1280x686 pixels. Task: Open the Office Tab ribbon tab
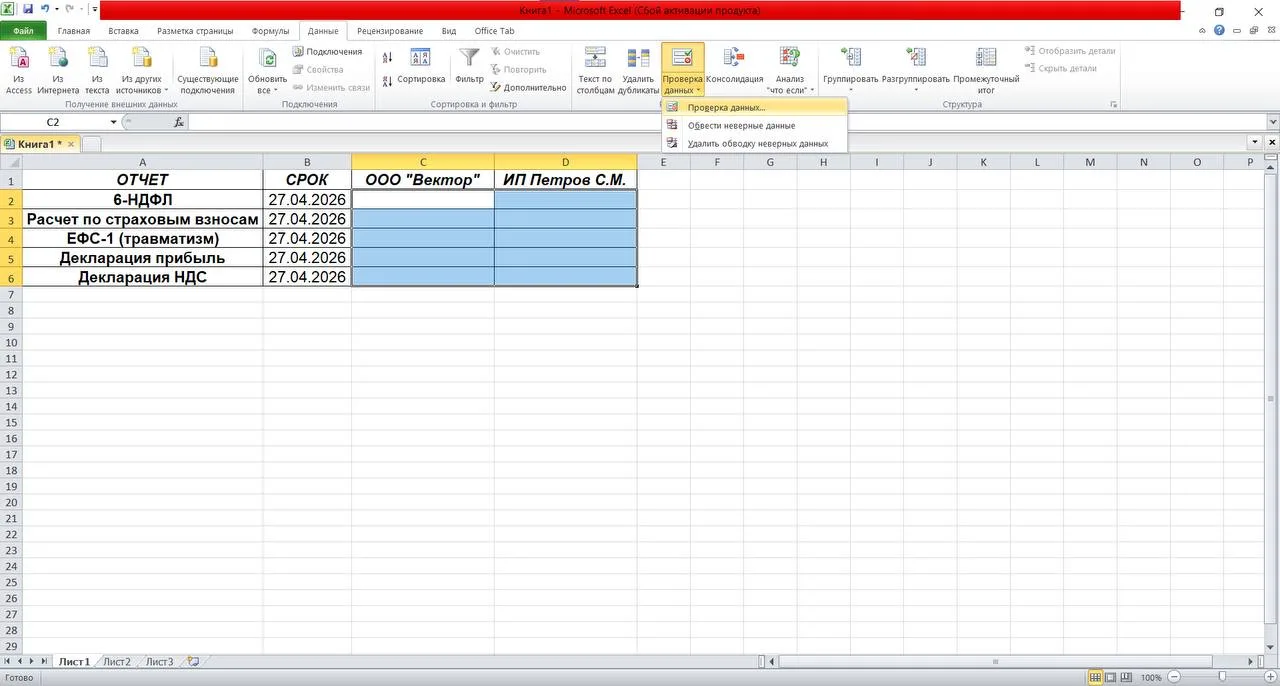click(x=494, y=31)
